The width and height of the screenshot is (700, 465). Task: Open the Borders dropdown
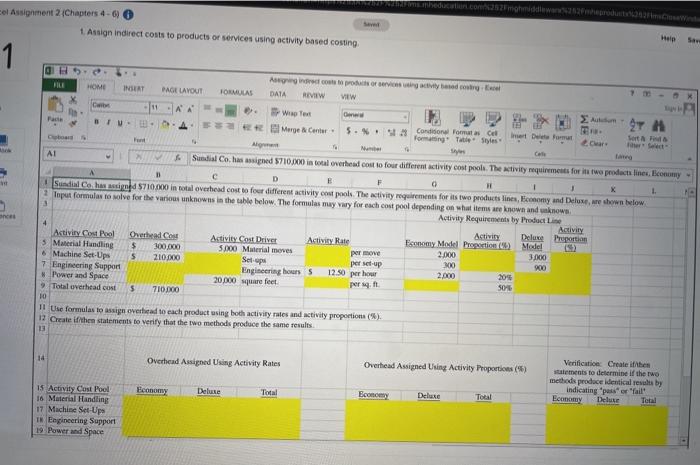tap(152, 124)
